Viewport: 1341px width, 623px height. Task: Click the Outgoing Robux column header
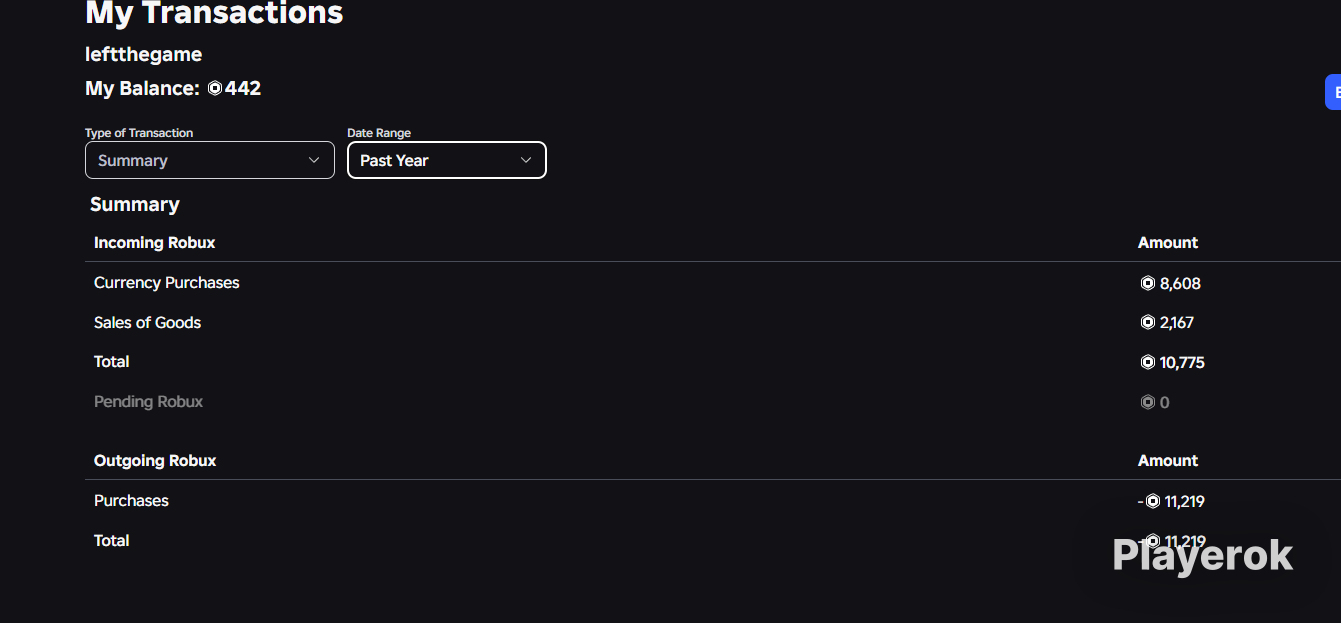point(155,460)
